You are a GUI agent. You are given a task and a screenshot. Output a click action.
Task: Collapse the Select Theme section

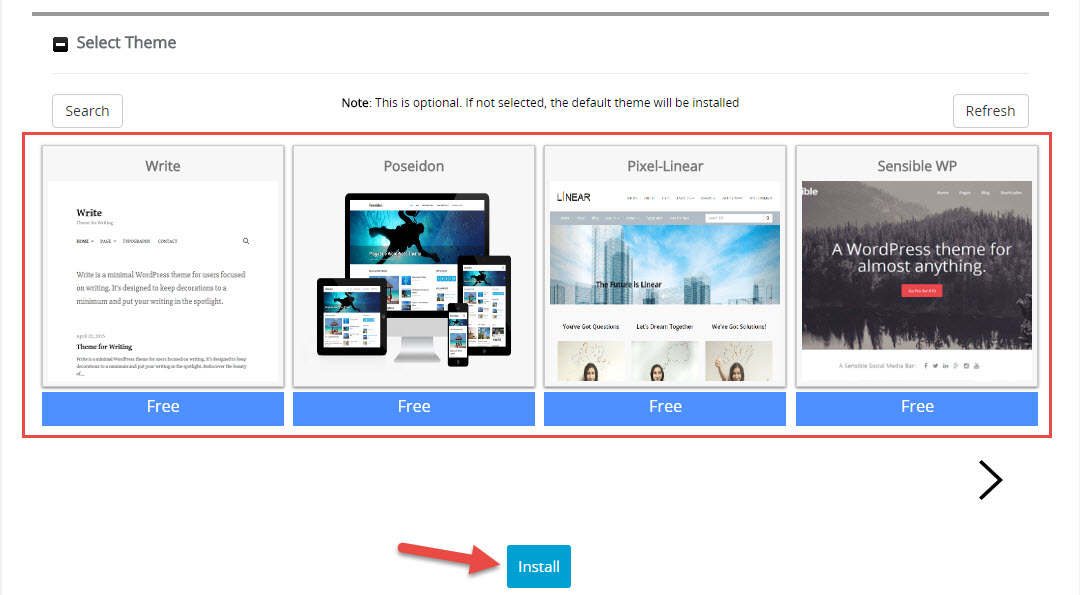[61, 45]
